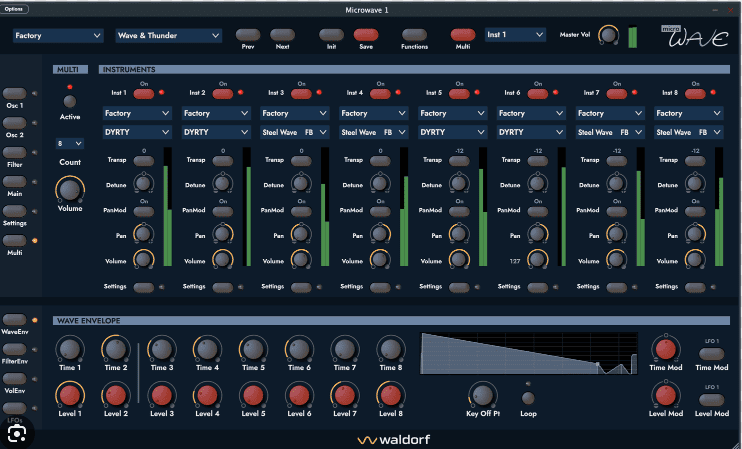Open the Osc 1 section button
The height and width of the screenshot is (449, 742).
click(15, 93)
